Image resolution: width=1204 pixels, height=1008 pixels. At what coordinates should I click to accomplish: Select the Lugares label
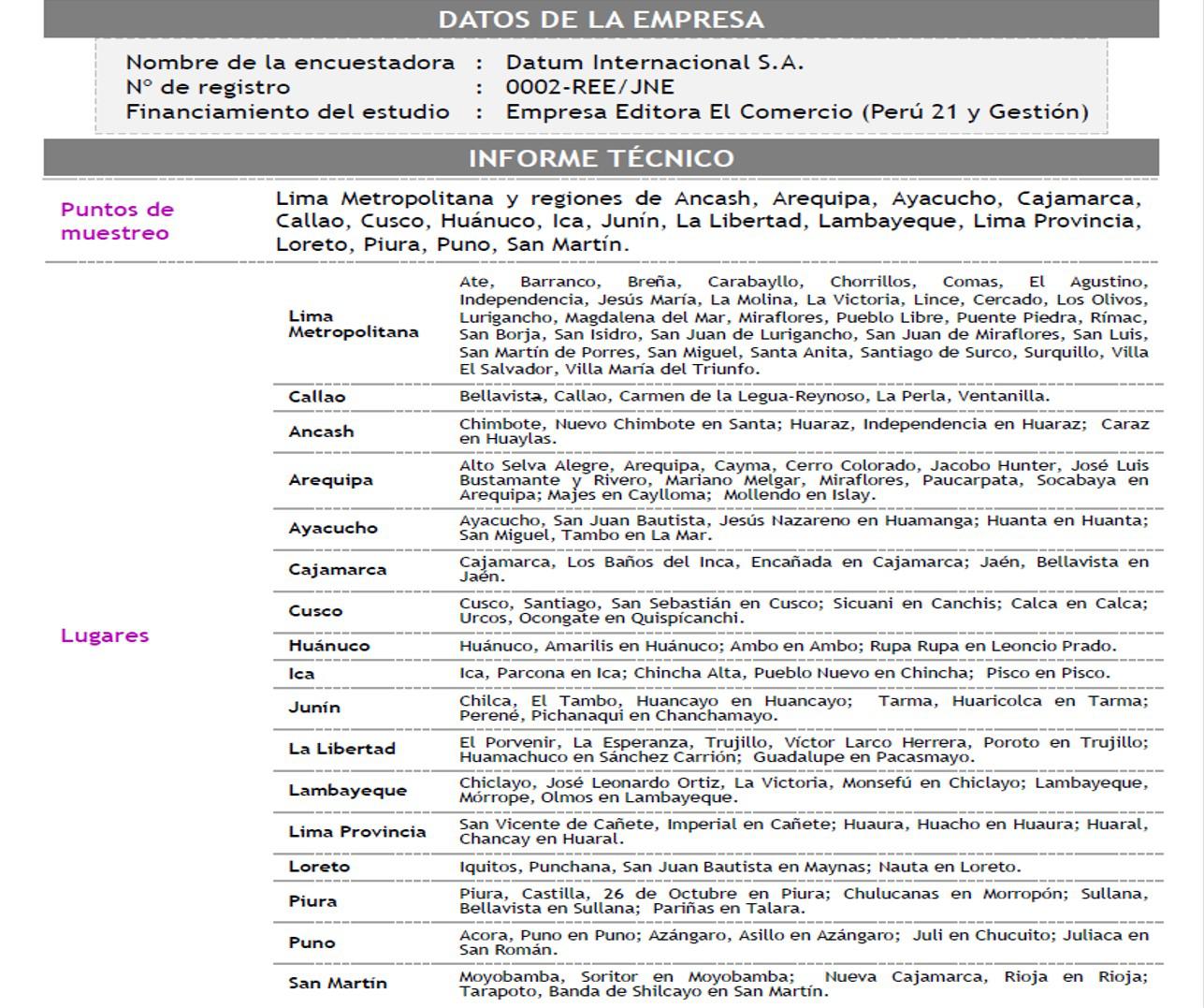coord(105,635)
